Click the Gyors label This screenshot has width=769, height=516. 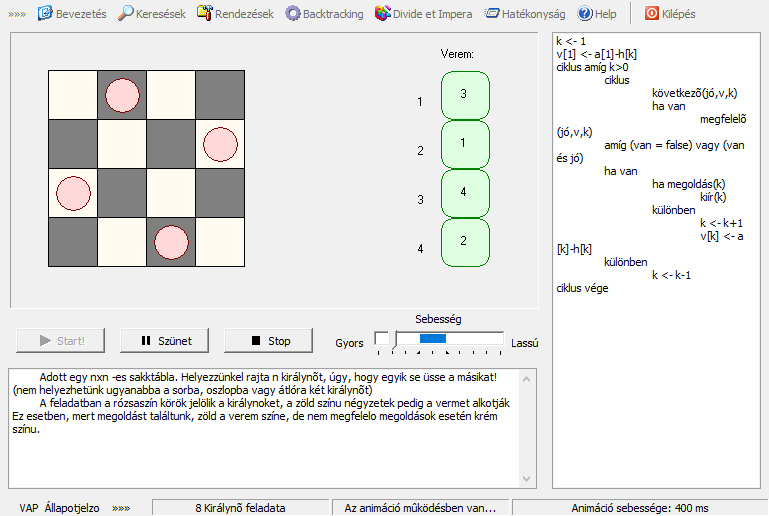(x=349, y=343)
